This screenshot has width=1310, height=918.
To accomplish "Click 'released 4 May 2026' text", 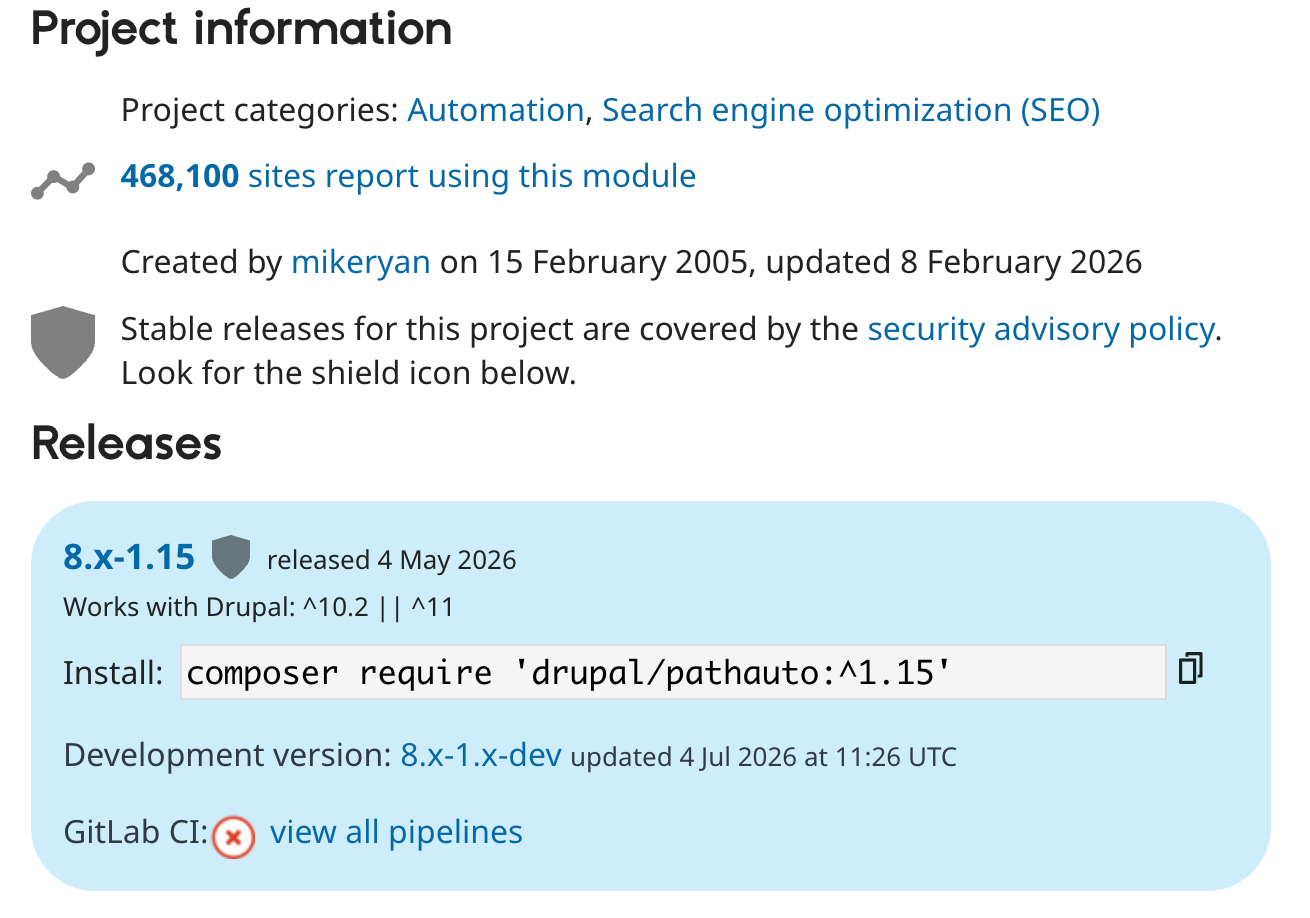I will (392, 560).
